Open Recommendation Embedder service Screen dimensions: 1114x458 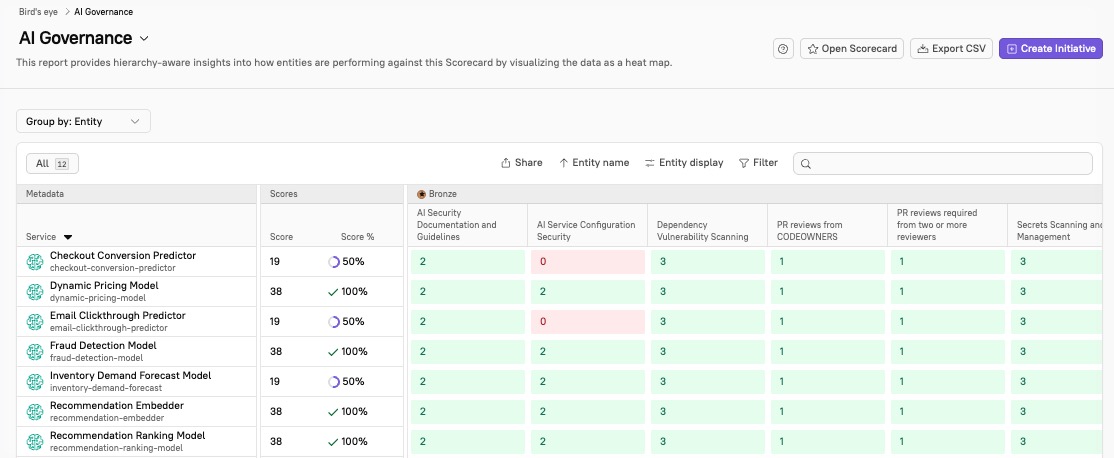pos(117,405)
